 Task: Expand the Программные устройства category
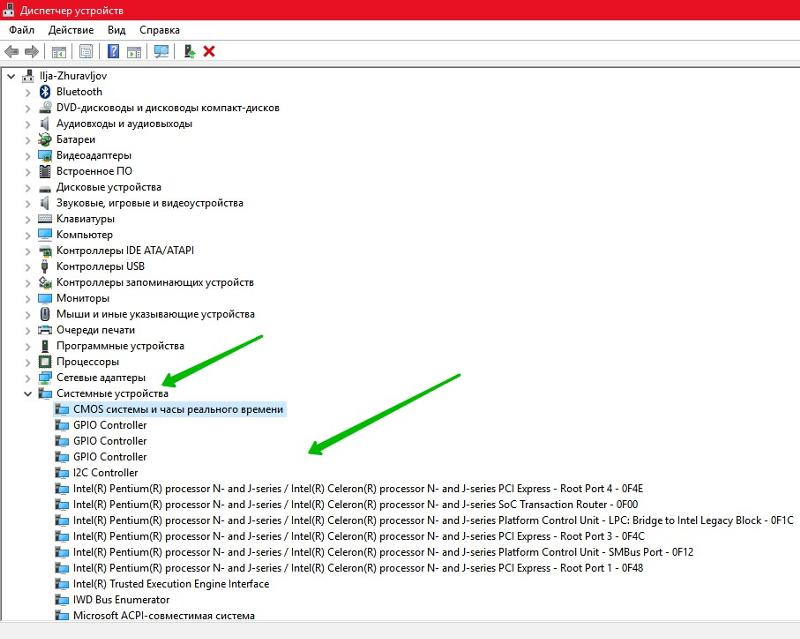click(28, 346)
